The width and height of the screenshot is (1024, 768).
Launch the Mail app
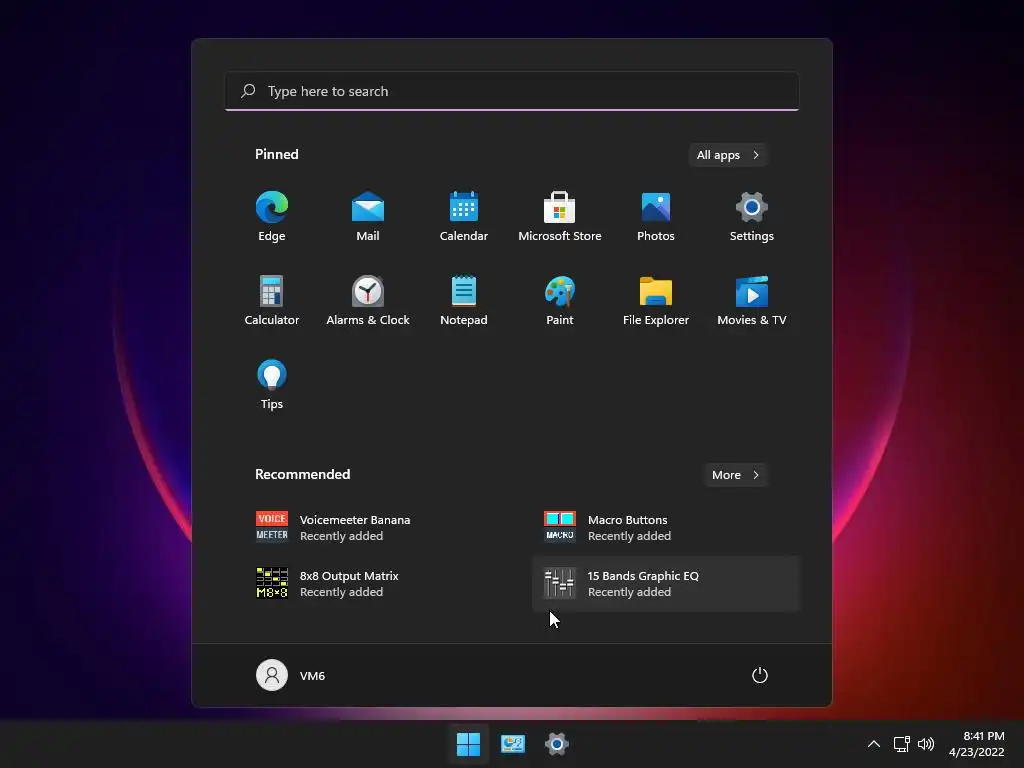(x=368, y=216)
